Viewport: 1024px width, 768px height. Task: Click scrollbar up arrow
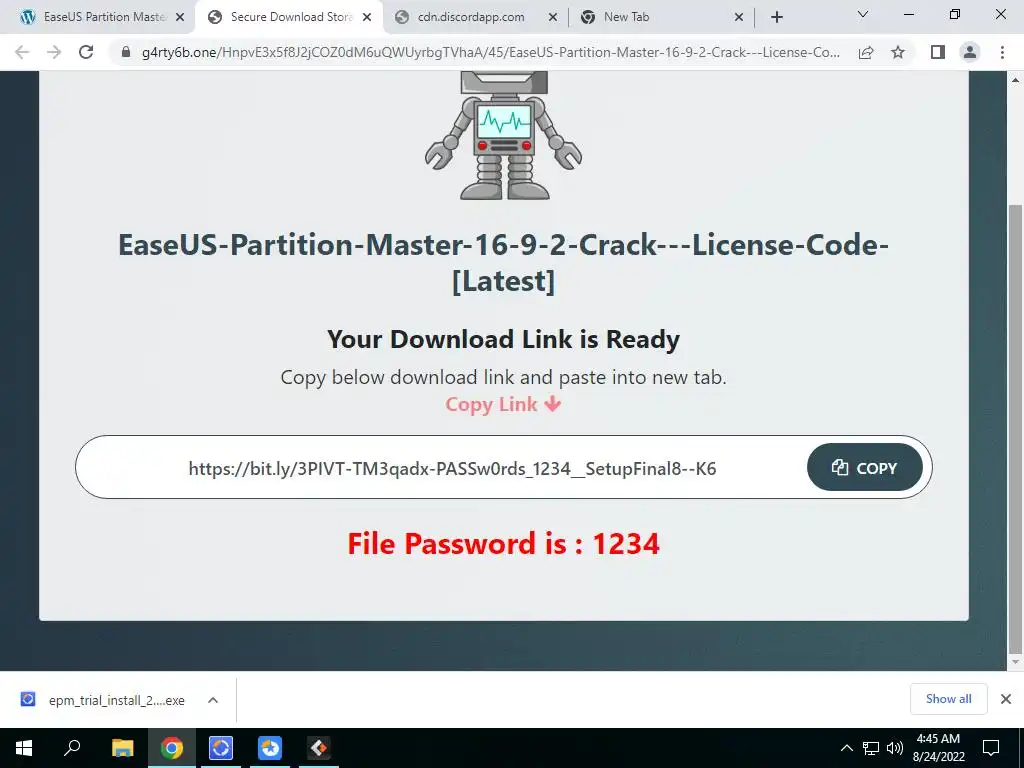point(1015,80)
